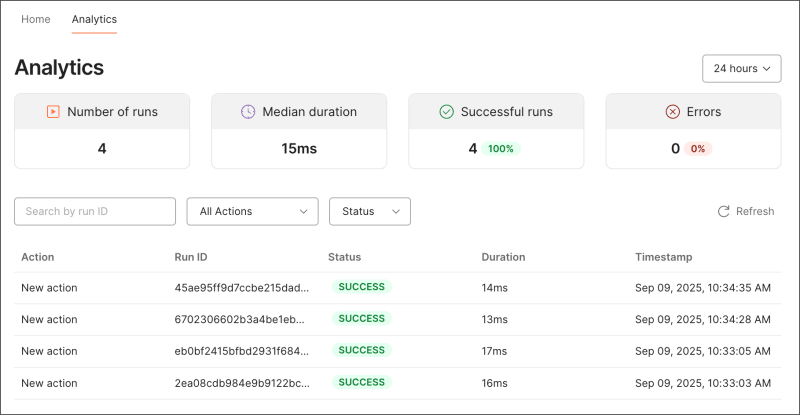The width and height of the screenshot is (800, 415).
Task: Click the 0% errors badge
Action: click(698, 149)
